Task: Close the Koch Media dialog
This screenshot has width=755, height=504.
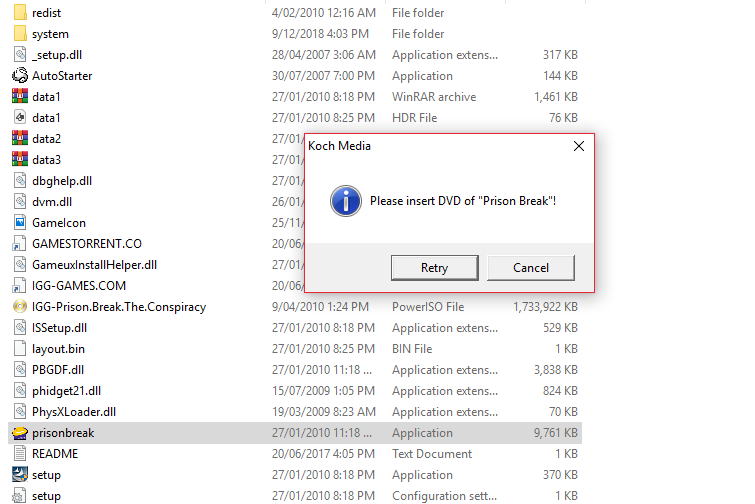Action: [578, 146]
